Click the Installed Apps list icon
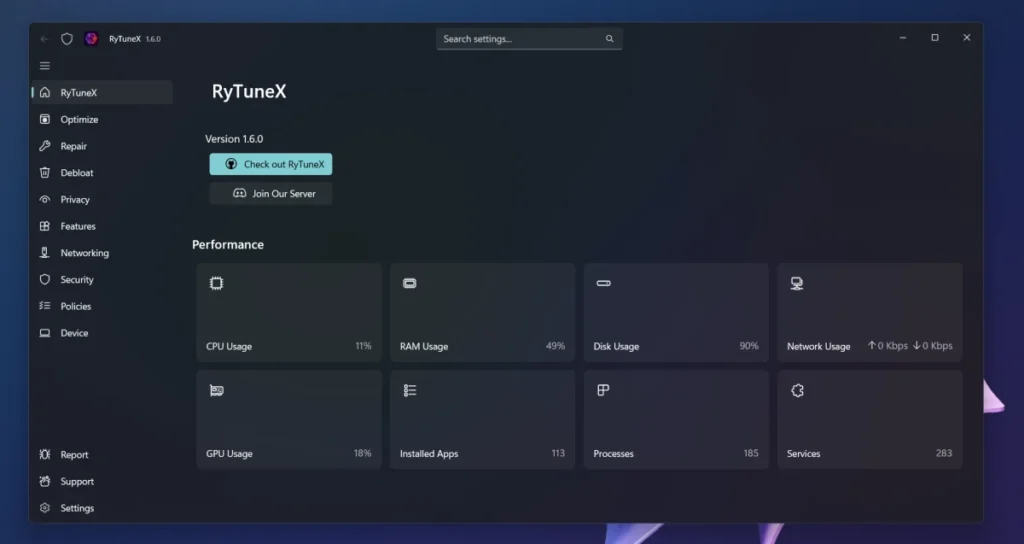The image size is (1024, 544). coord(409,391)
